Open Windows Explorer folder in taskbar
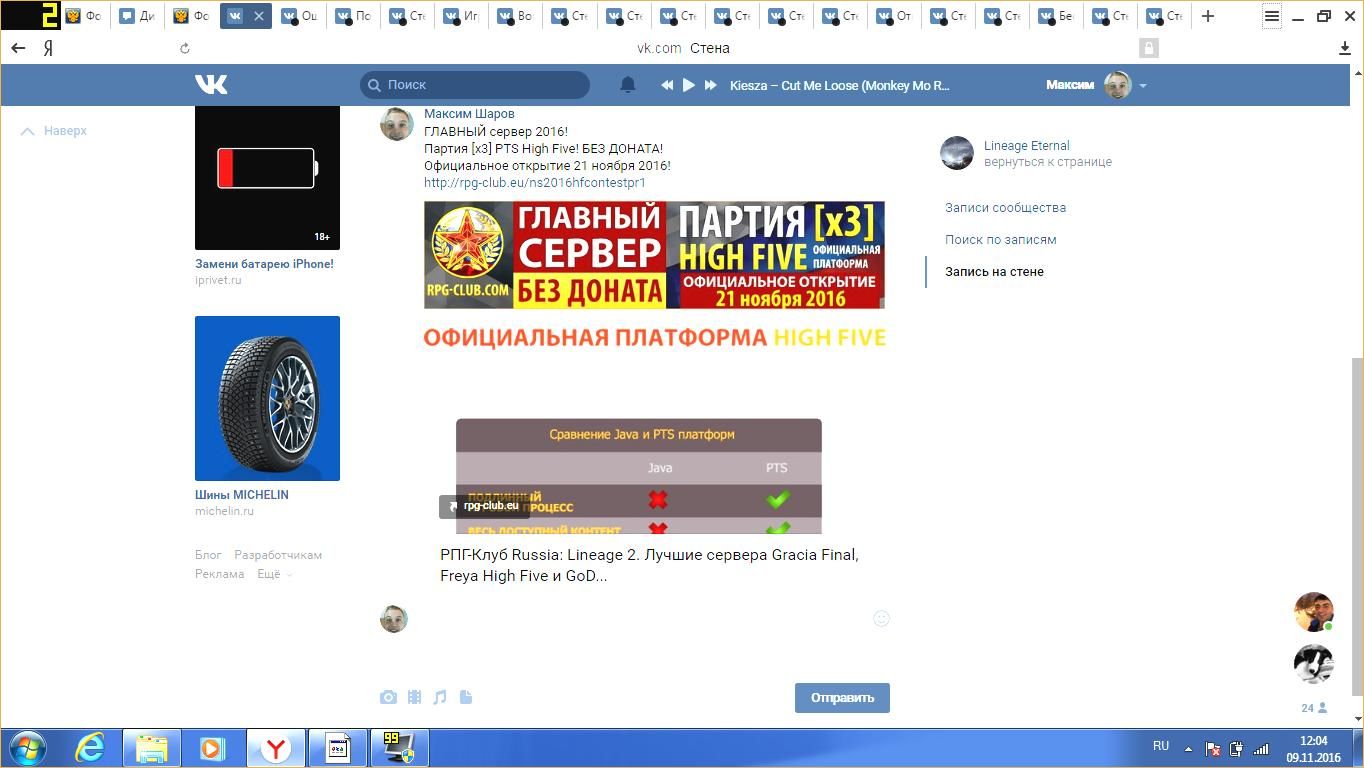The width and height of the screenshot is (1364, 768). (x=152, y=748)
